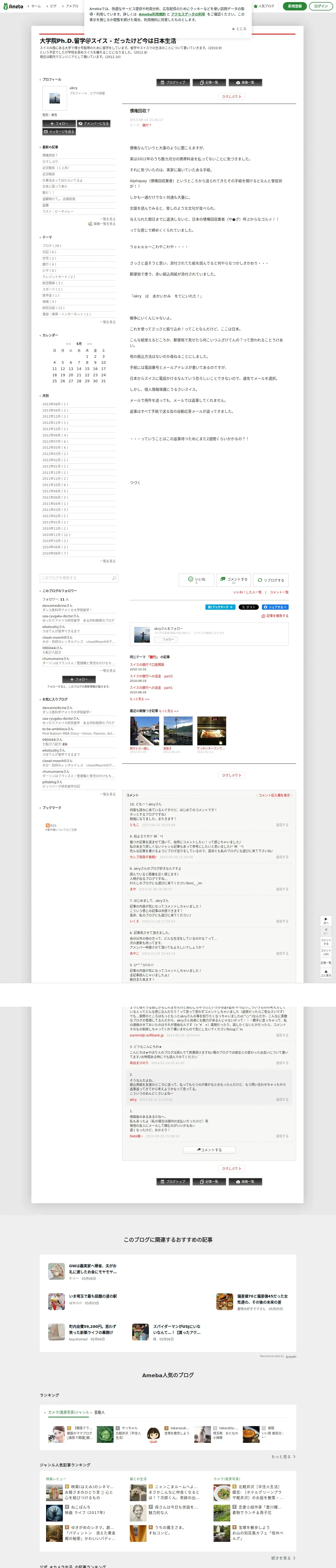Click the アメンバーになる button
The height and width of the screenshot is (1568, 336).
click(x=93, y=124)
